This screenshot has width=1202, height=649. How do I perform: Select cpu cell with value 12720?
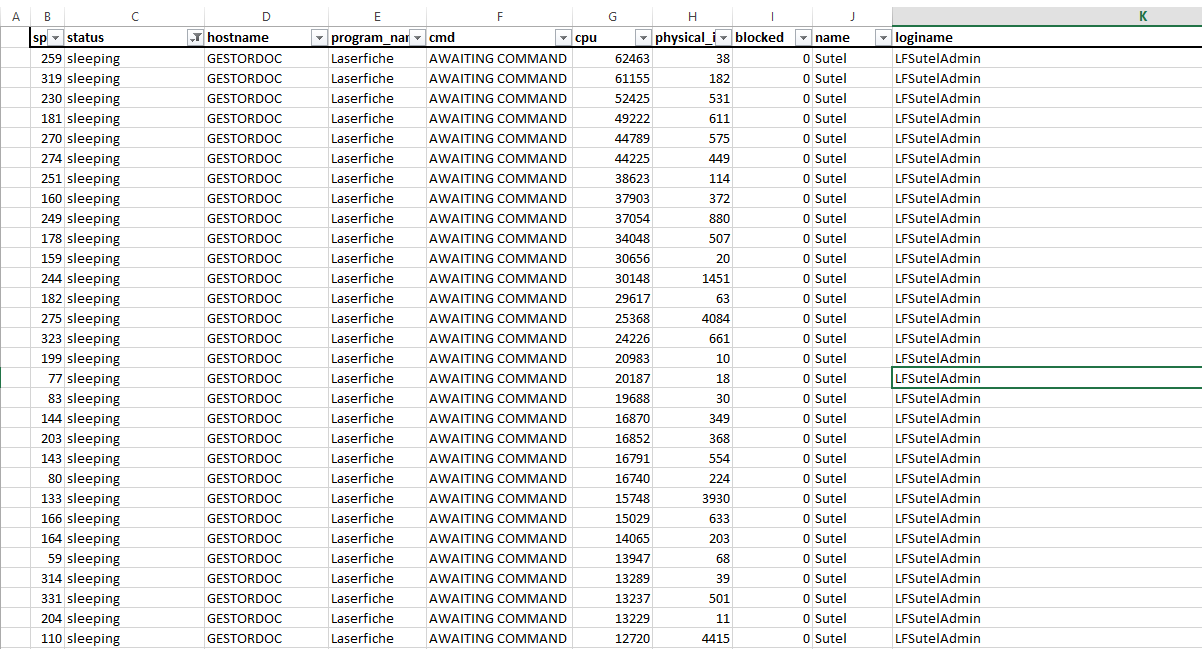(612, 638)
